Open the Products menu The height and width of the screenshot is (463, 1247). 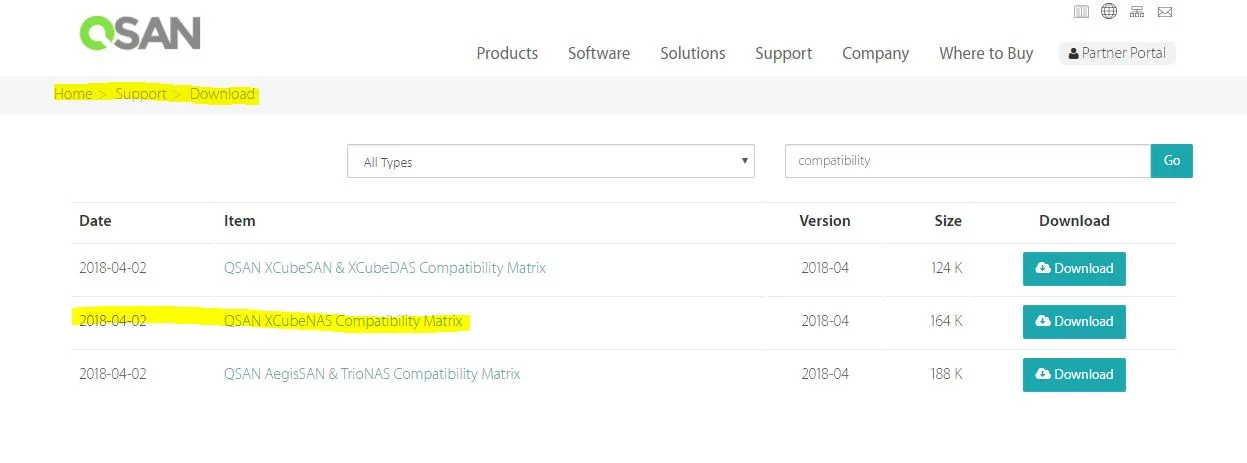coord(507,53)
